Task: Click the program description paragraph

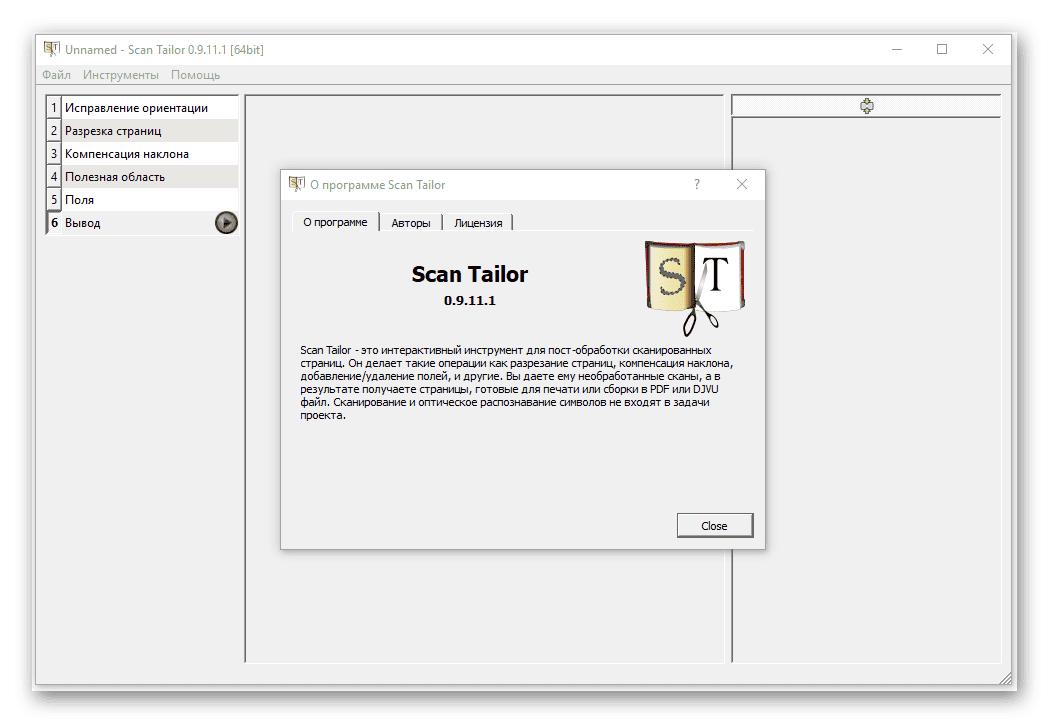Action: point(516,383)
